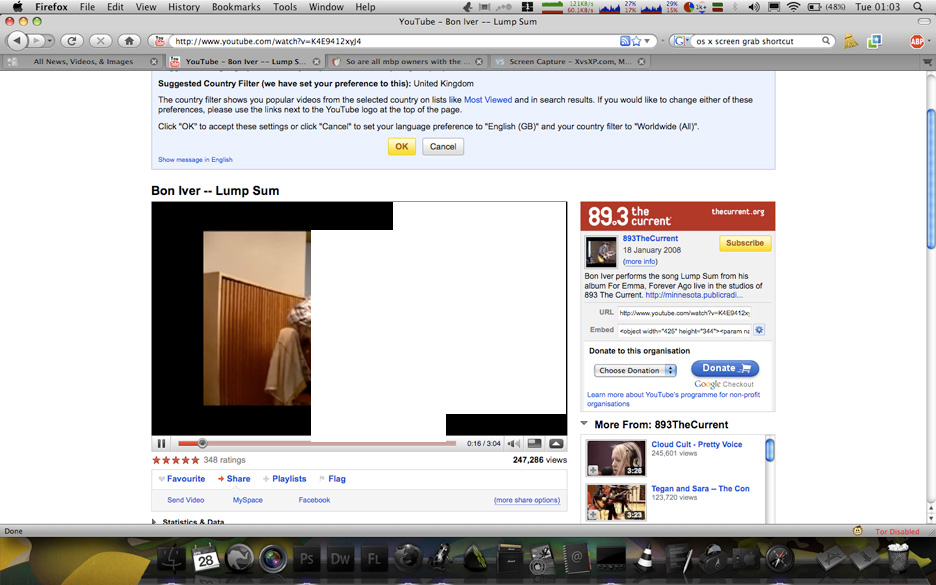Switch to So are all mbp owners tab
The height and width of the screenshot is (585, 936).
(408, 61)
